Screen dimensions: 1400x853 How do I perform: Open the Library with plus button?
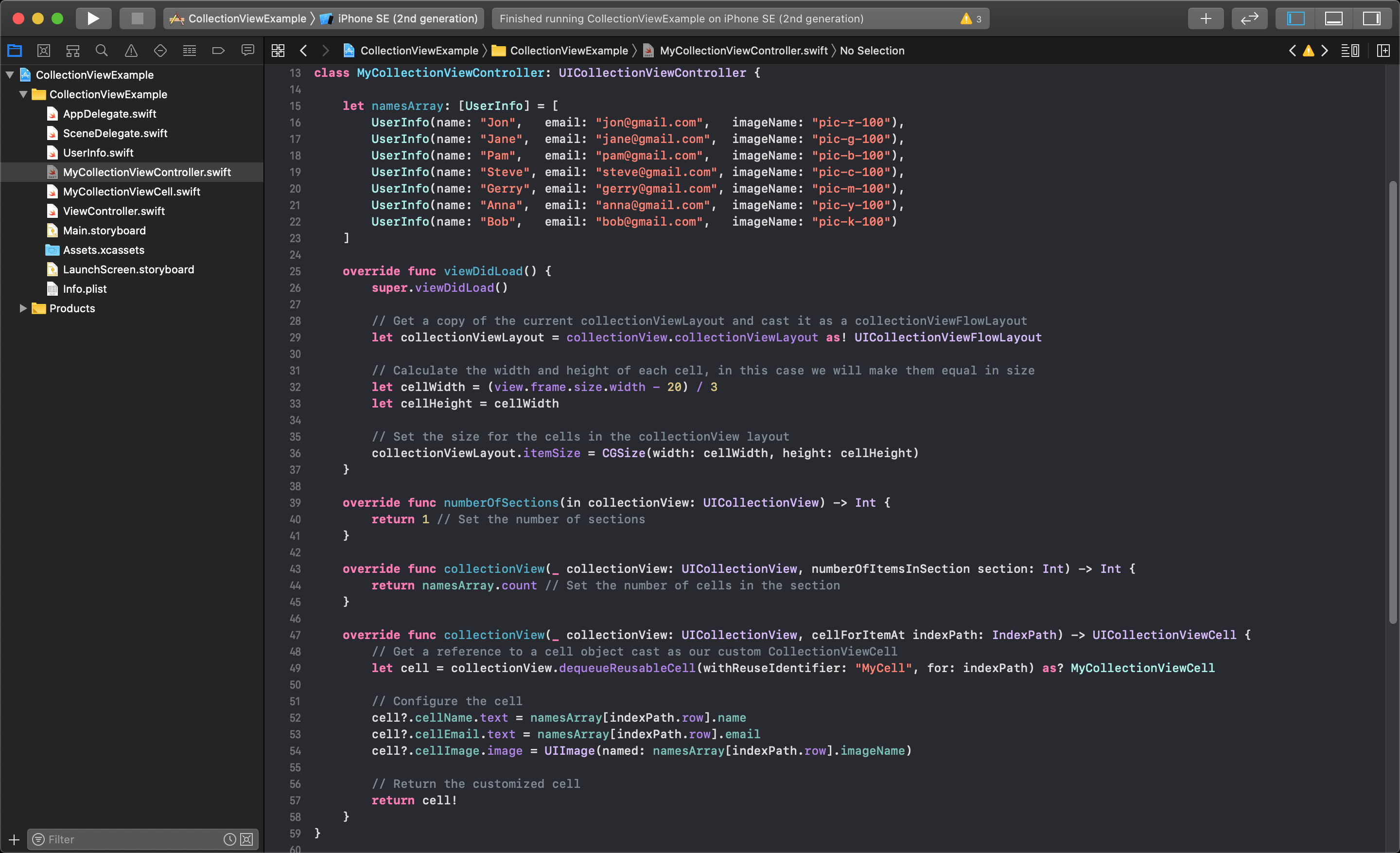[1205, 18]
